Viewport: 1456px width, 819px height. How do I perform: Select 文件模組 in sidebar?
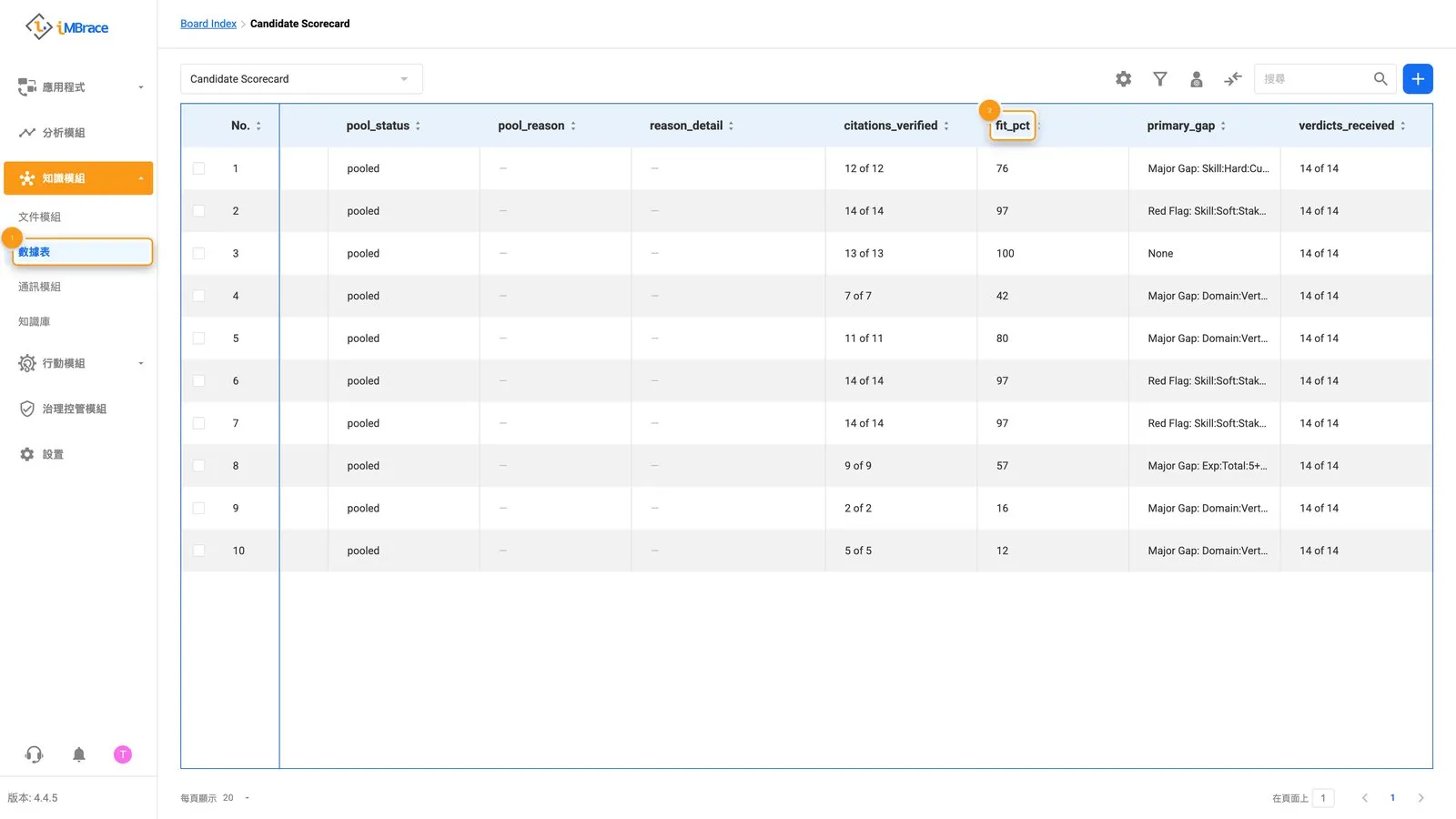click(x=40, y=217)
